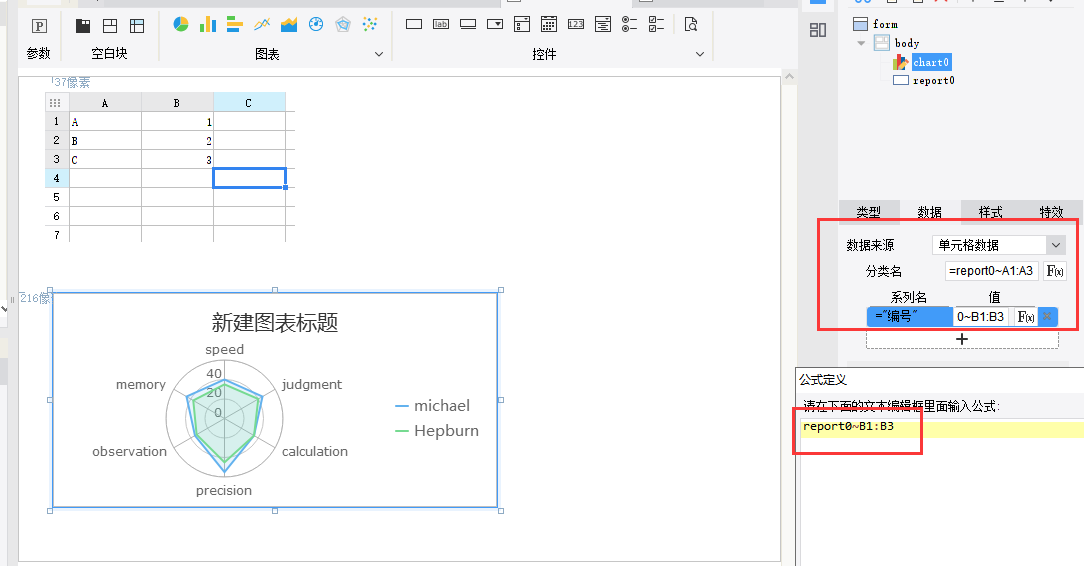
Task: Open formula editor for series value
Action: [1025, 317]
